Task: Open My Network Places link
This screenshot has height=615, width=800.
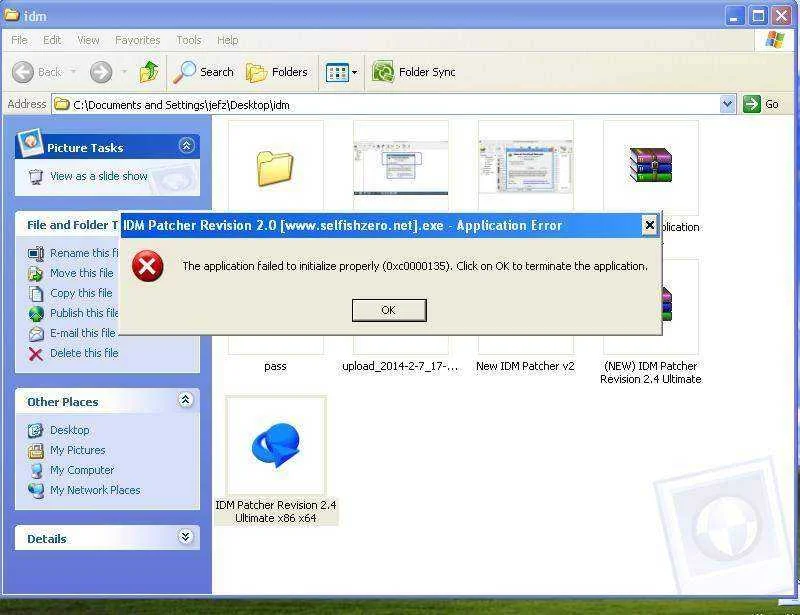Action: point(95,490)
